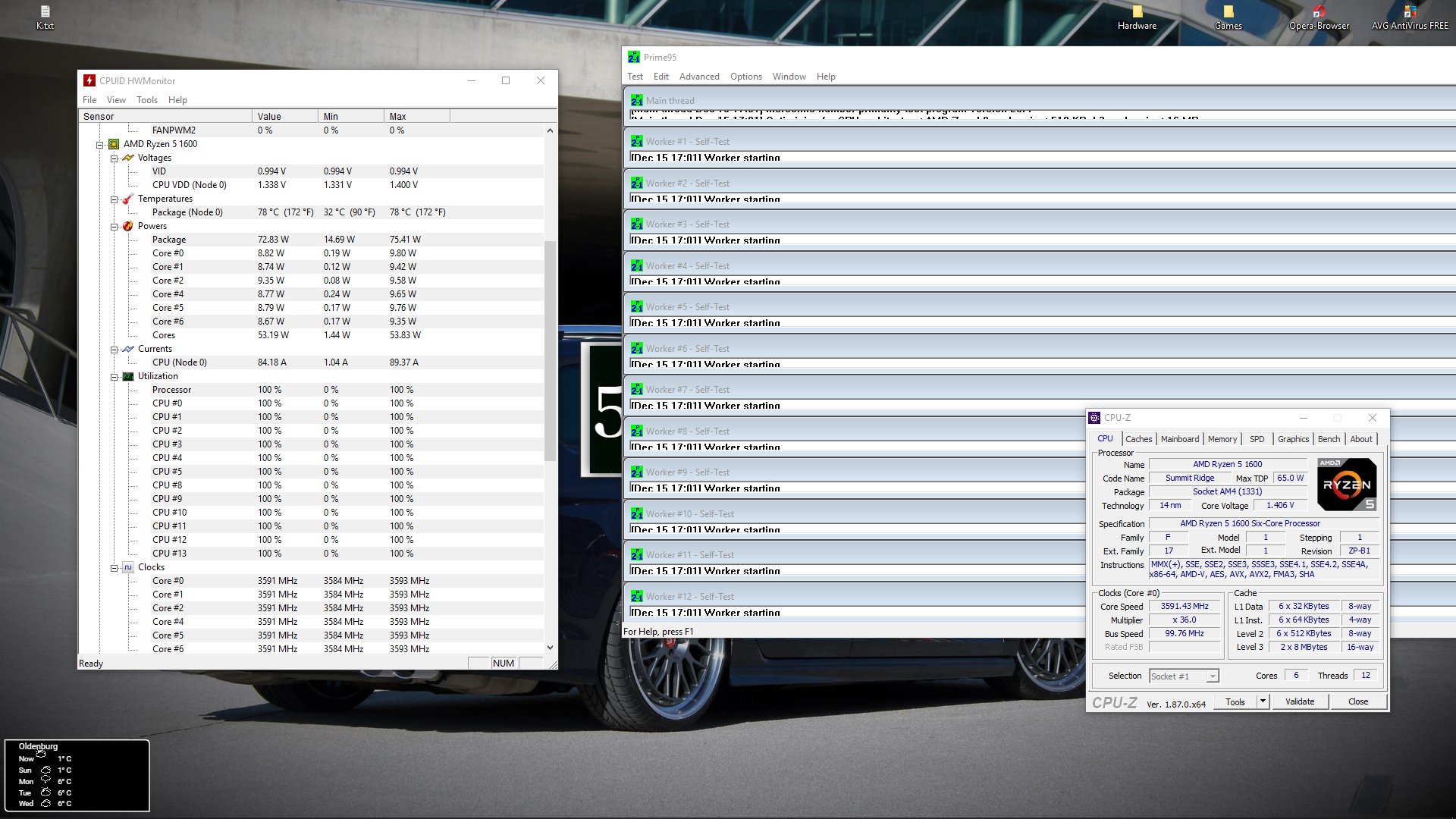The height and width of the screenshot is (819, 1456).
Task: Open the Advanced menu in Prime95
Action: 698,77
